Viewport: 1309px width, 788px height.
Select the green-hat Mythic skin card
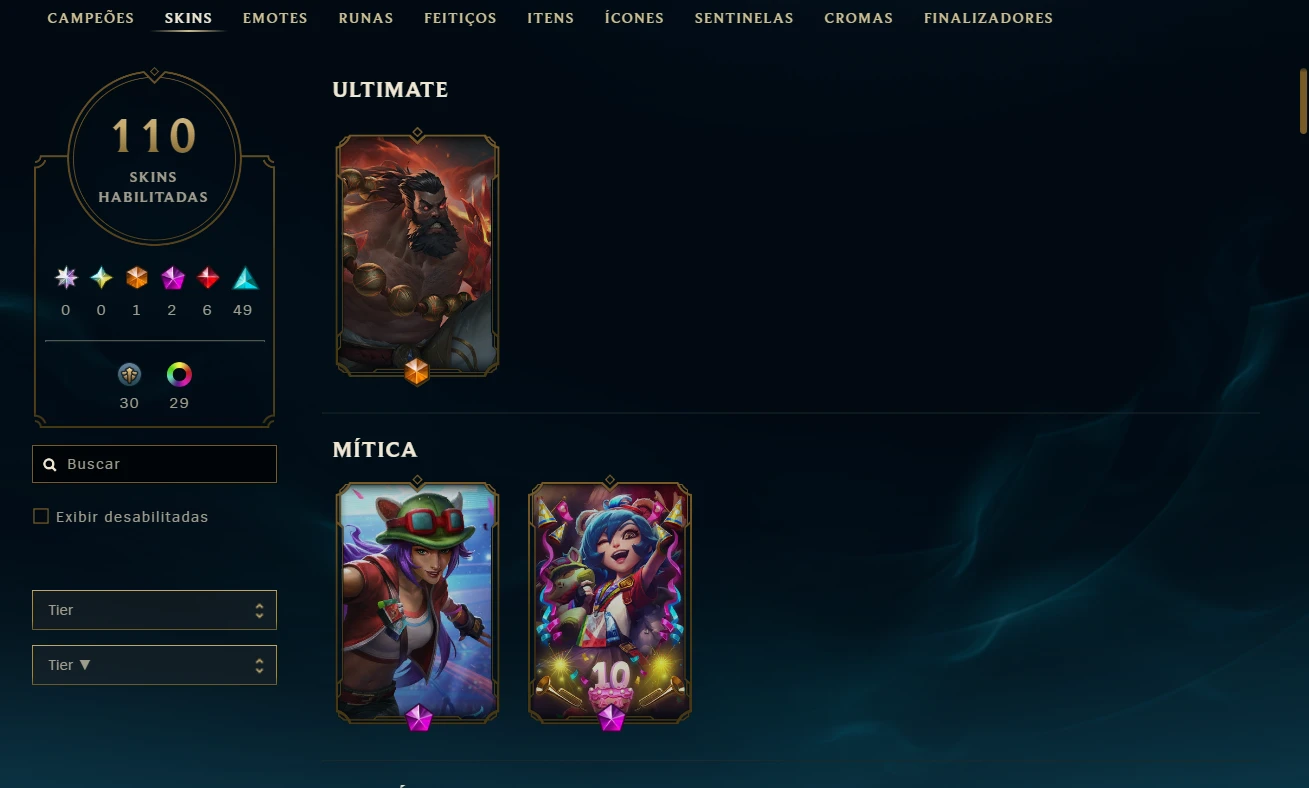tap(417, 603)
